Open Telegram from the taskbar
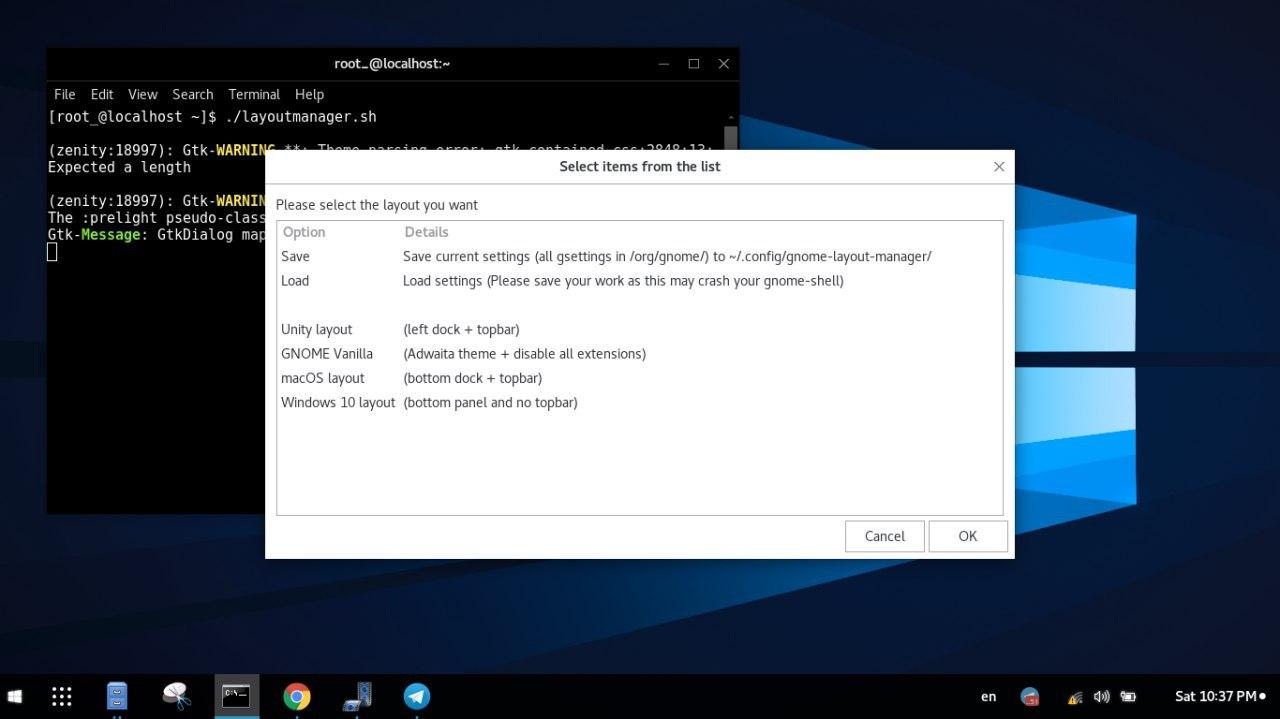 coord(416,696)
